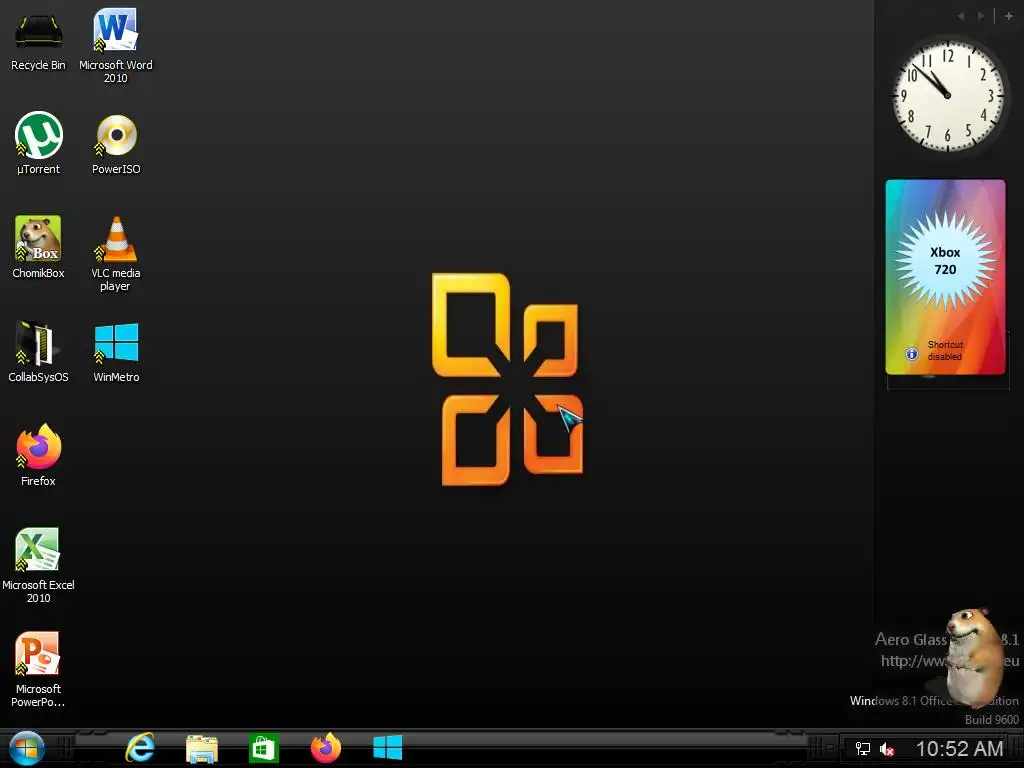This screenshot has width=1024, height=768.
Task: Go to previous sidebar gadget page
Action: click(x=961, y=16)
